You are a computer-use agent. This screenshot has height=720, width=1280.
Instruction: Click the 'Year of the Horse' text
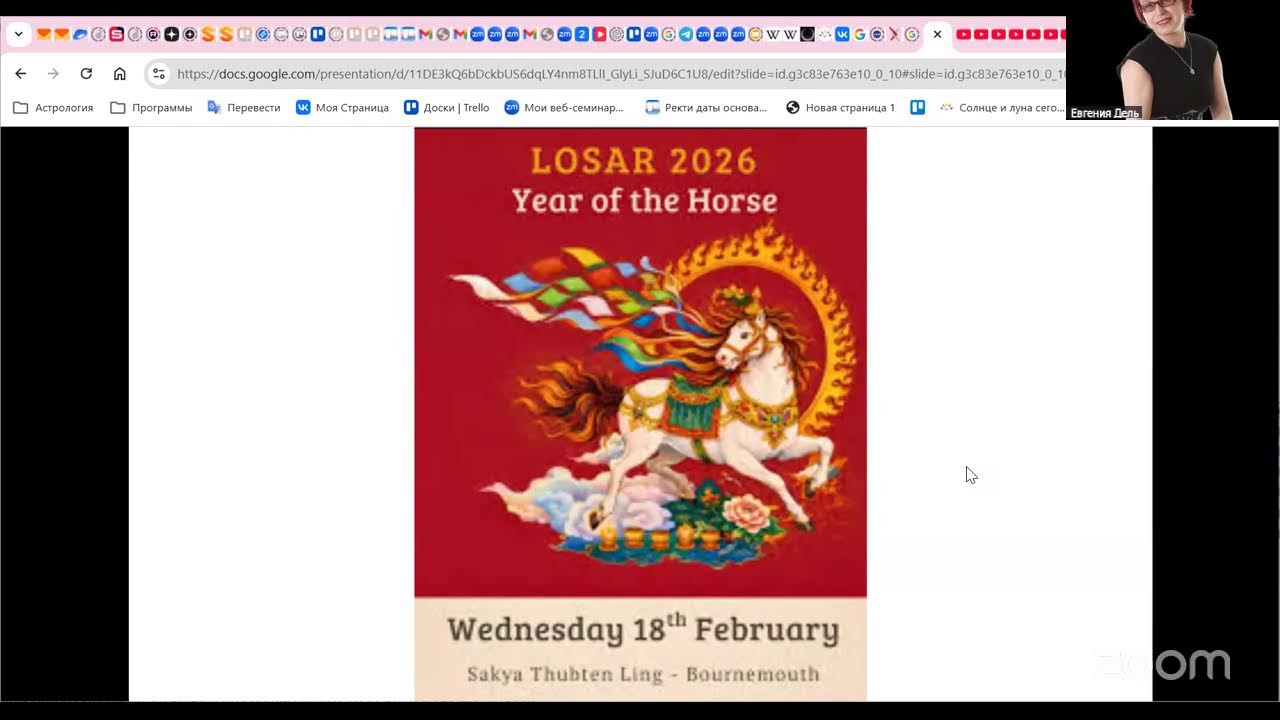[644, 201]
